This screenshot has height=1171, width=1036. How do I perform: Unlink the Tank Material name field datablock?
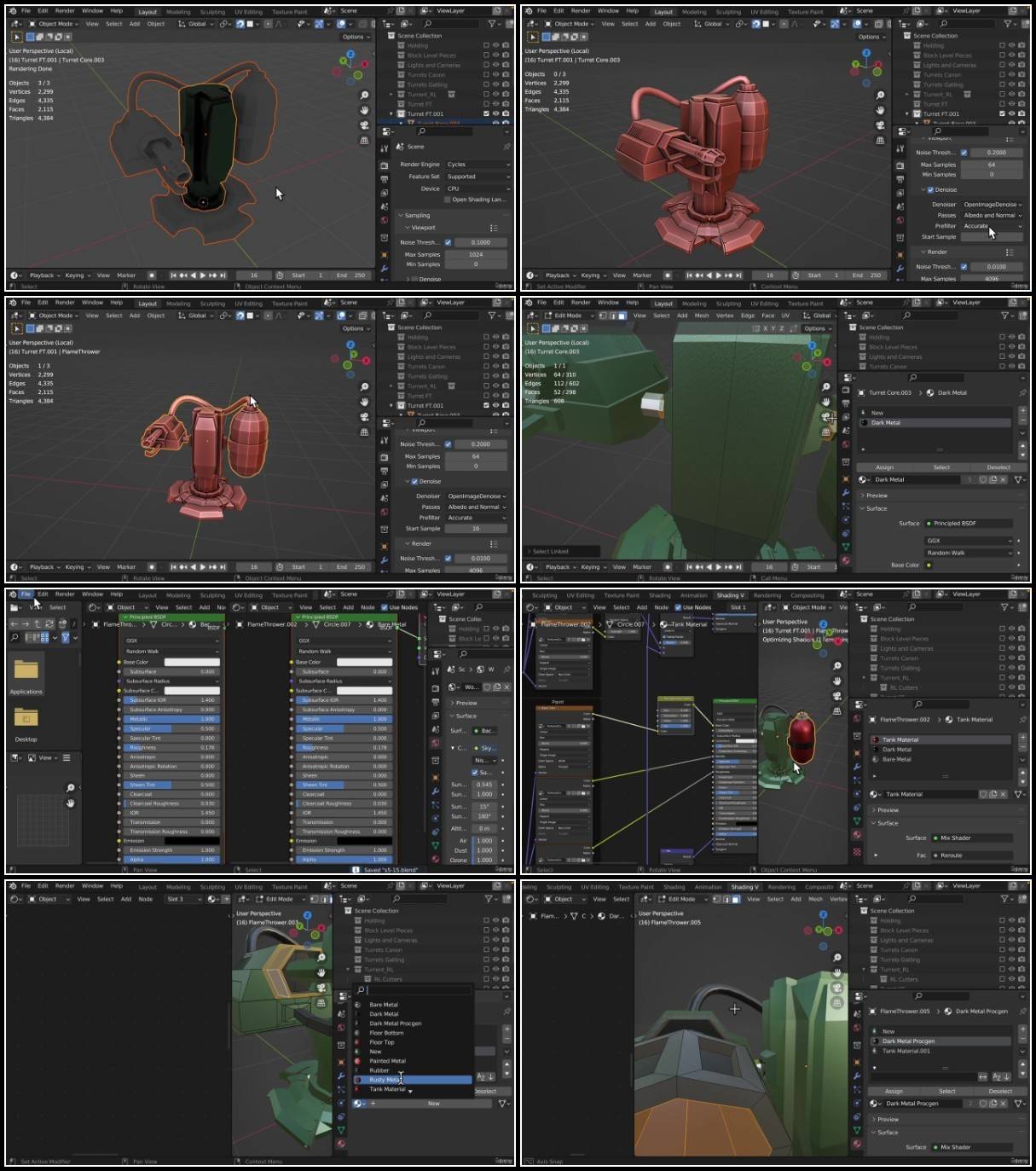pyautogui.click(x=1003, y=794)
